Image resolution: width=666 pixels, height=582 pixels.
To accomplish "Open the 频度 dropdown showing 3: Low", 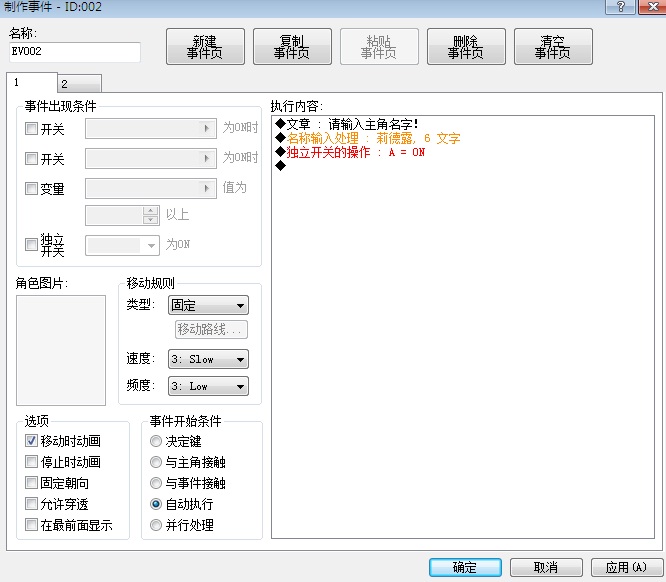I will click(x=209, y=386).
